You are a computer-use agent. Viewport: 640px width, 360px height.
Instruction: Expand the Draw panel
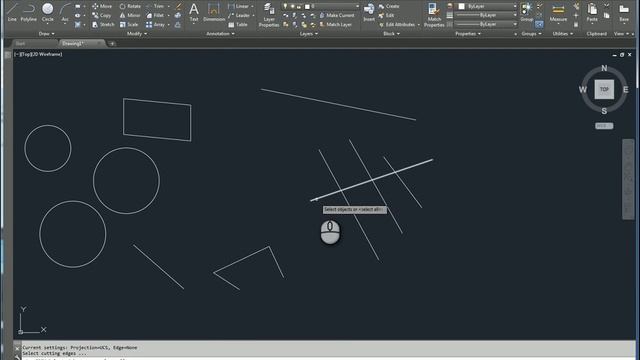pyautogui.click(x=47, y=33)
